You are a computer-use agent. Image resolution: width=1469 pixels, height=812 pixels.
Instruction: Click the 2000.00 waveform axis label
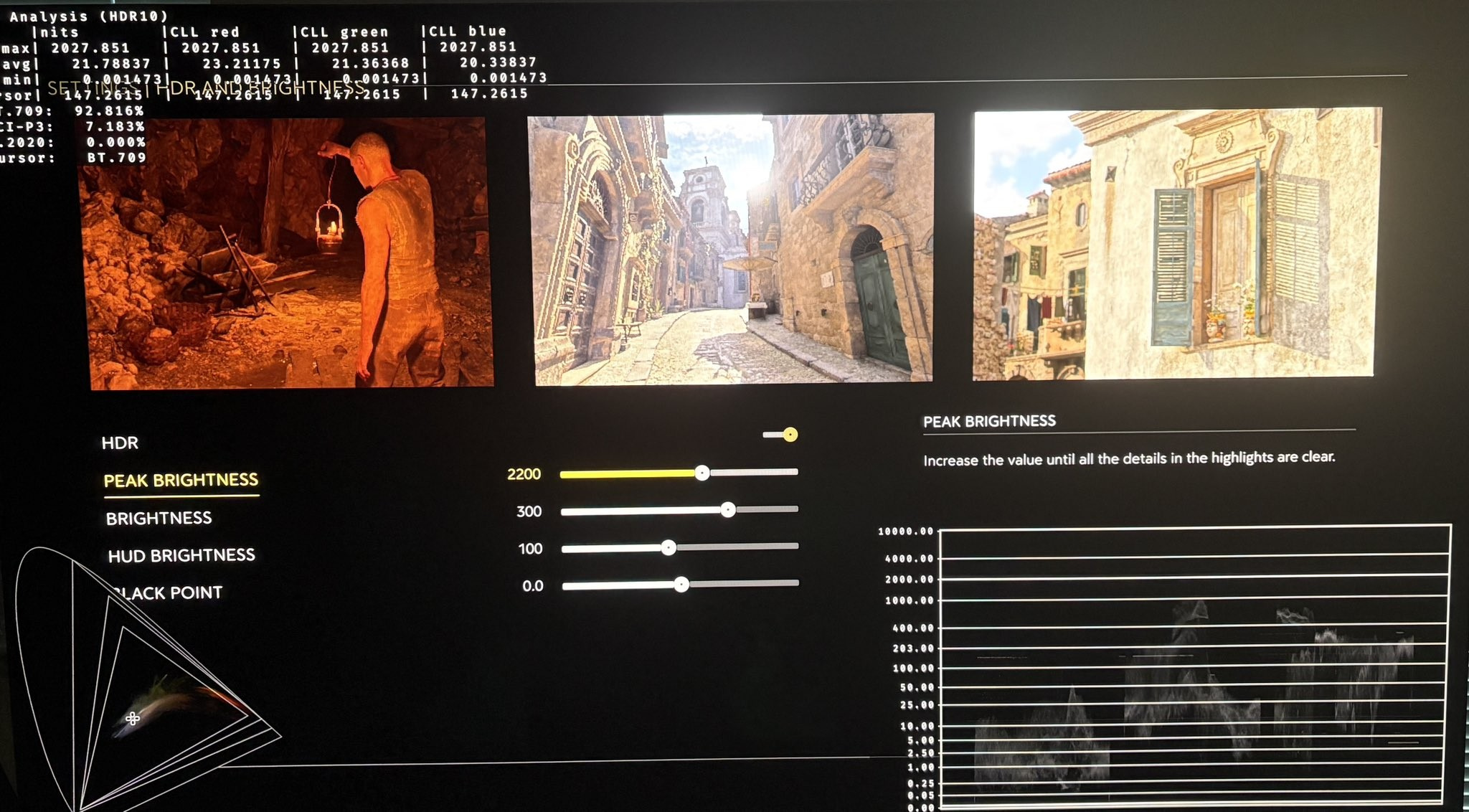pyautogui.click(x=909, y=579)
